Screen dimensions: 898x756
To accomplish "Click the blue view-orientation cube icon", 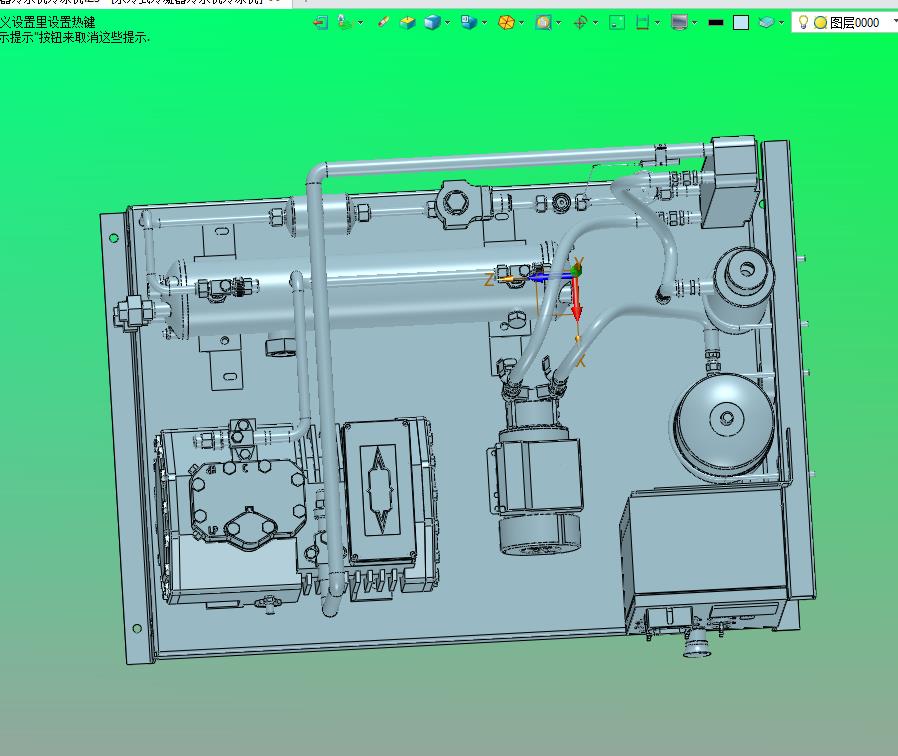I will pyautogui.click(x=469, y=22).
